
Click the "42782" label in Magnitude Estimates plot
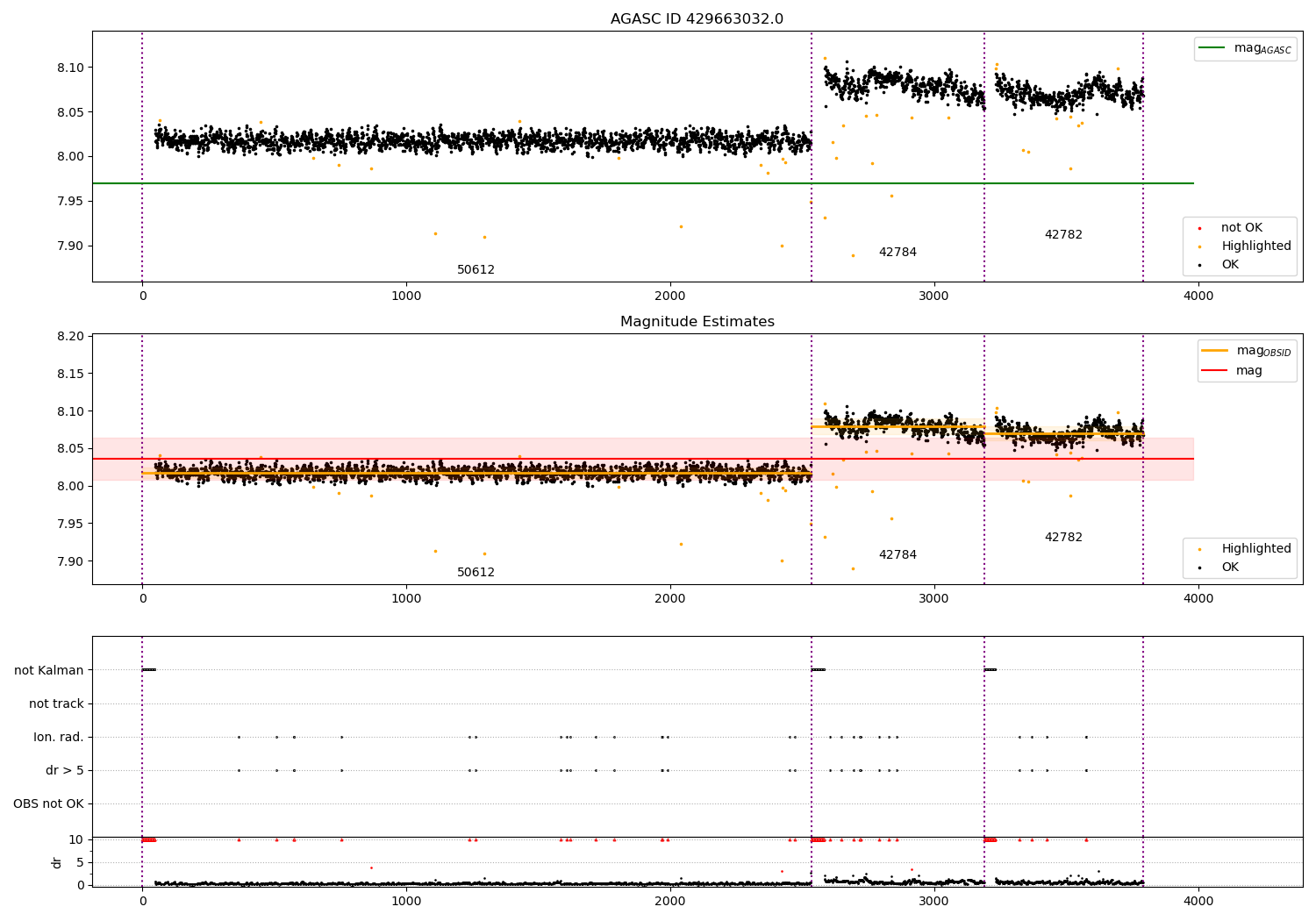[1063, 538]
